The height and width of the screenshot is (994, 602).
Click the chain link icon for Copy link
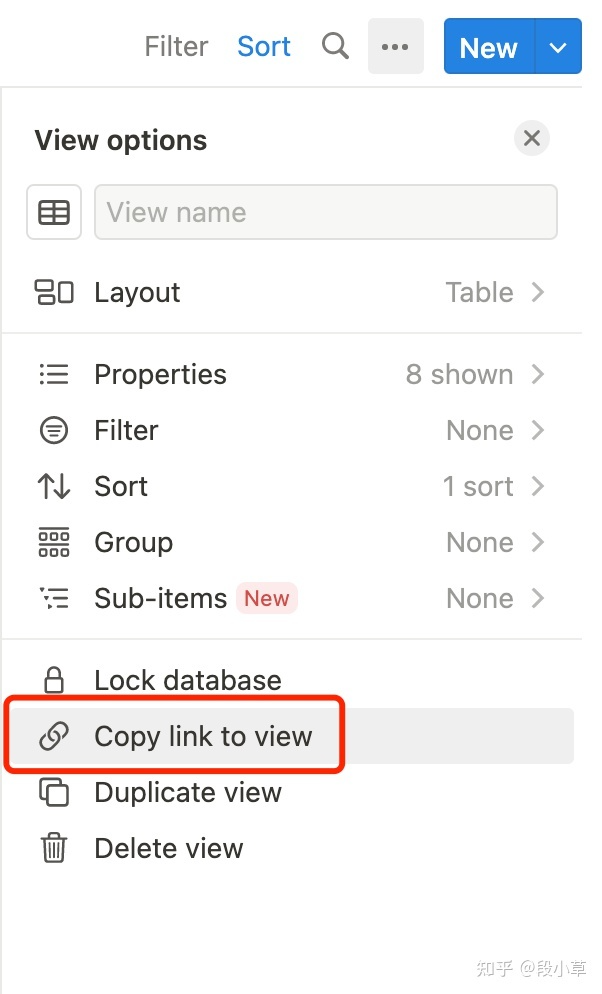[54, 736]
